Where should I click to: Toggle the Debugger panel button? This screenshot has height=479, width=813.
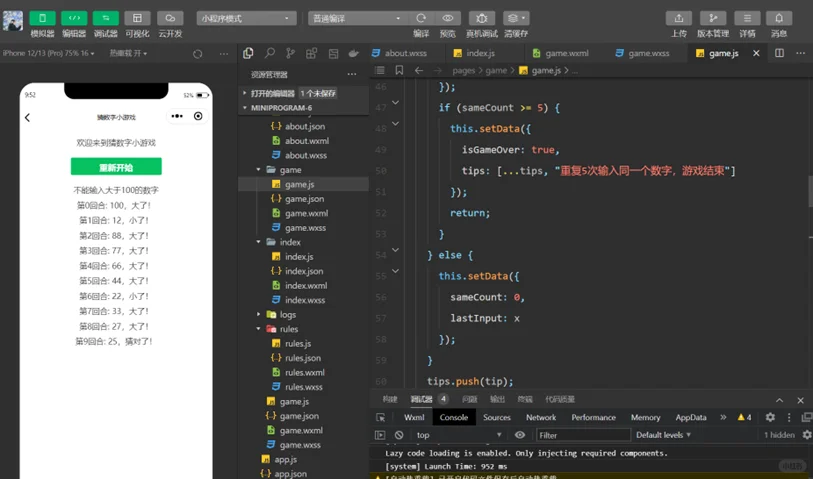(105, 18)
